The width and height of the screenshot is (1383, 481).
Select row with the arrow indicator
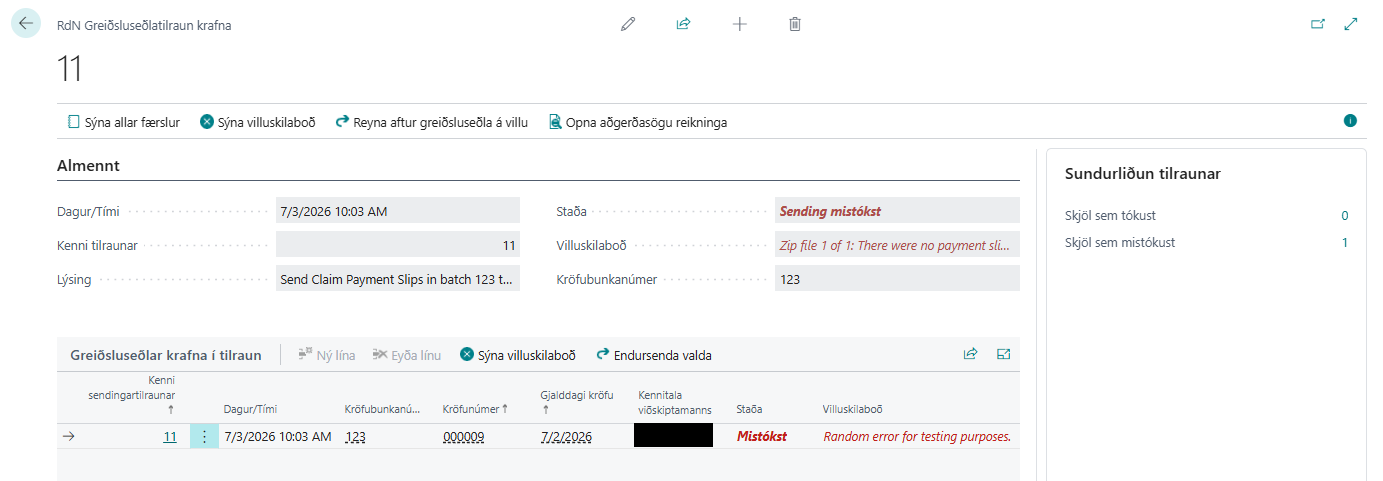click(68, 436)
